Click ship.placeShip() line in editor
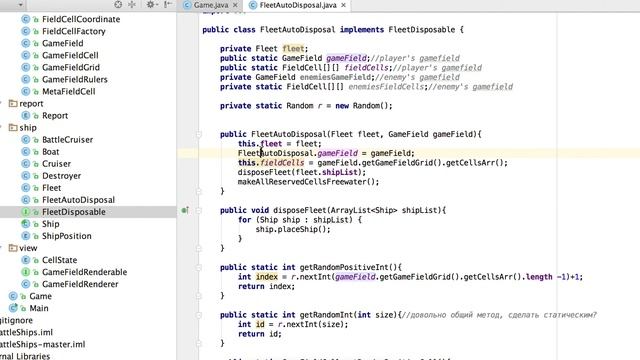Image resolution: width=640 pixels, height=360 pixels. 293,229
